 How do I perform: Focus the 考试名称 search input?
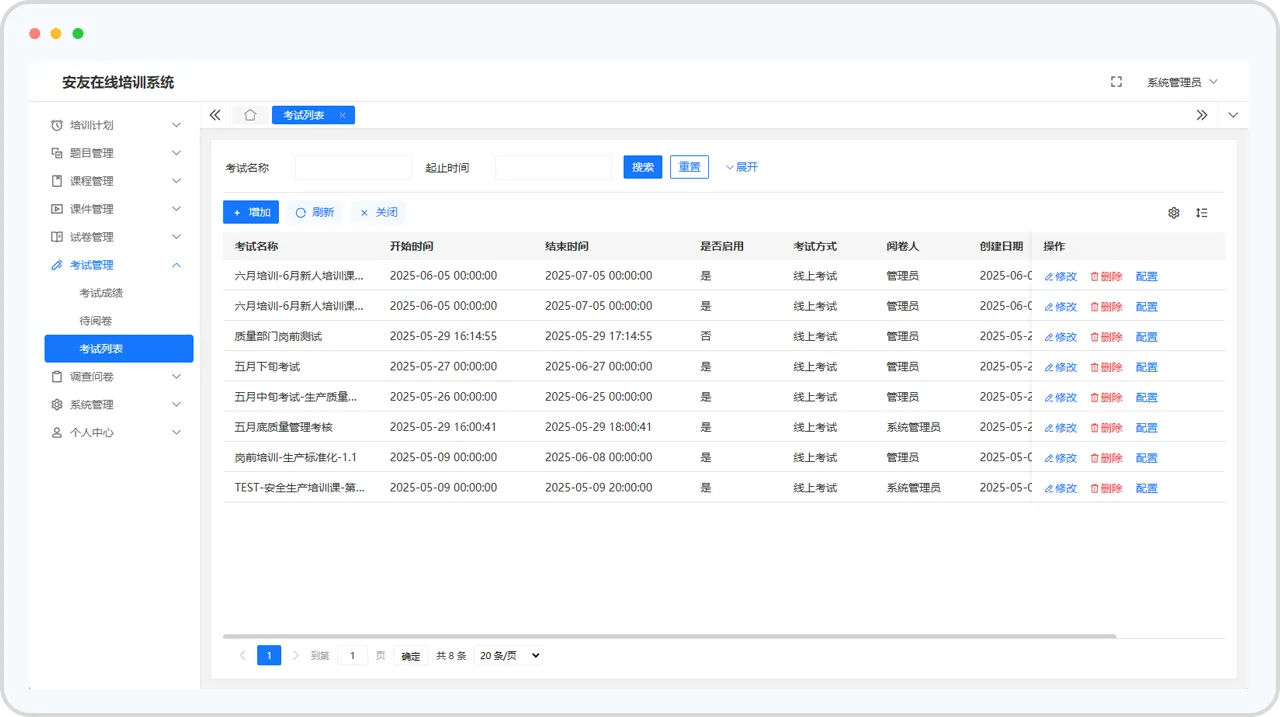pyautogui.click(x=353, y=167)
